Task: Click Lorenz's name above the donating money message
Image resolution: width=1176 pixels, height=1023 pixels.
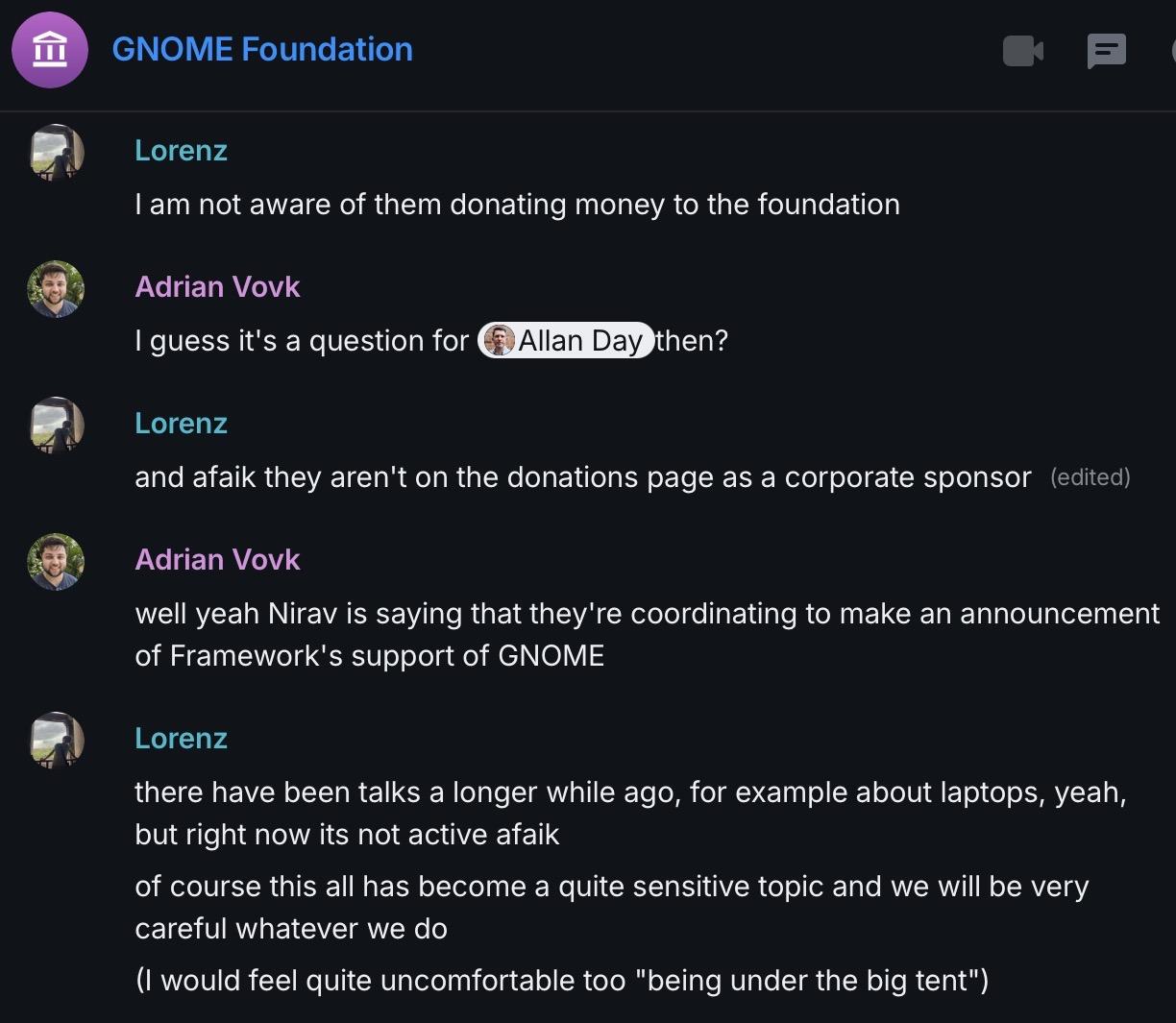Action: [x=181, y=151]
